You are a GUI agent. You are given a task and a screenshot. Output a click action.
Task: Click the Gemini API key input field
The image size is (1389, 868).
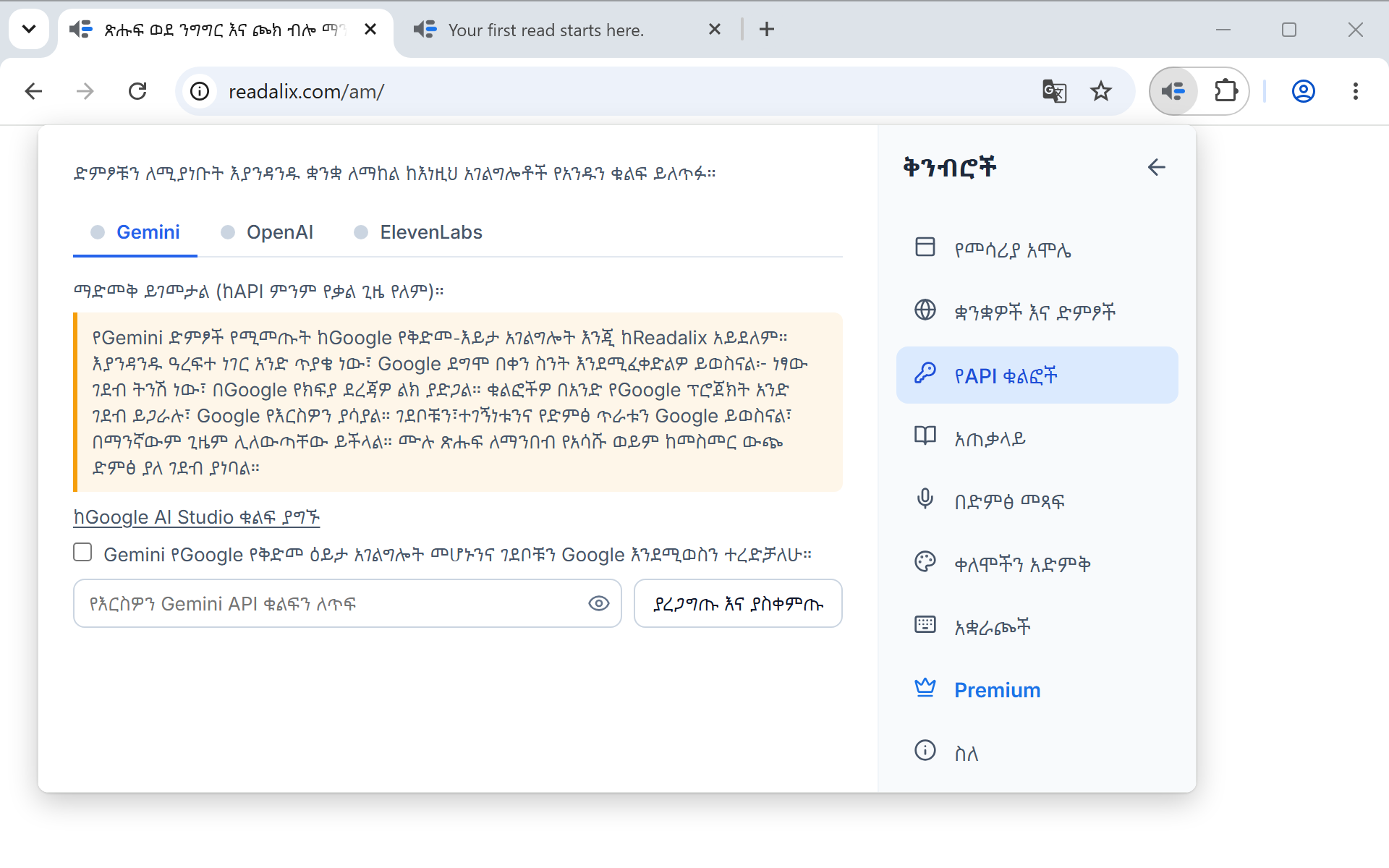click(x=347, y=603)
